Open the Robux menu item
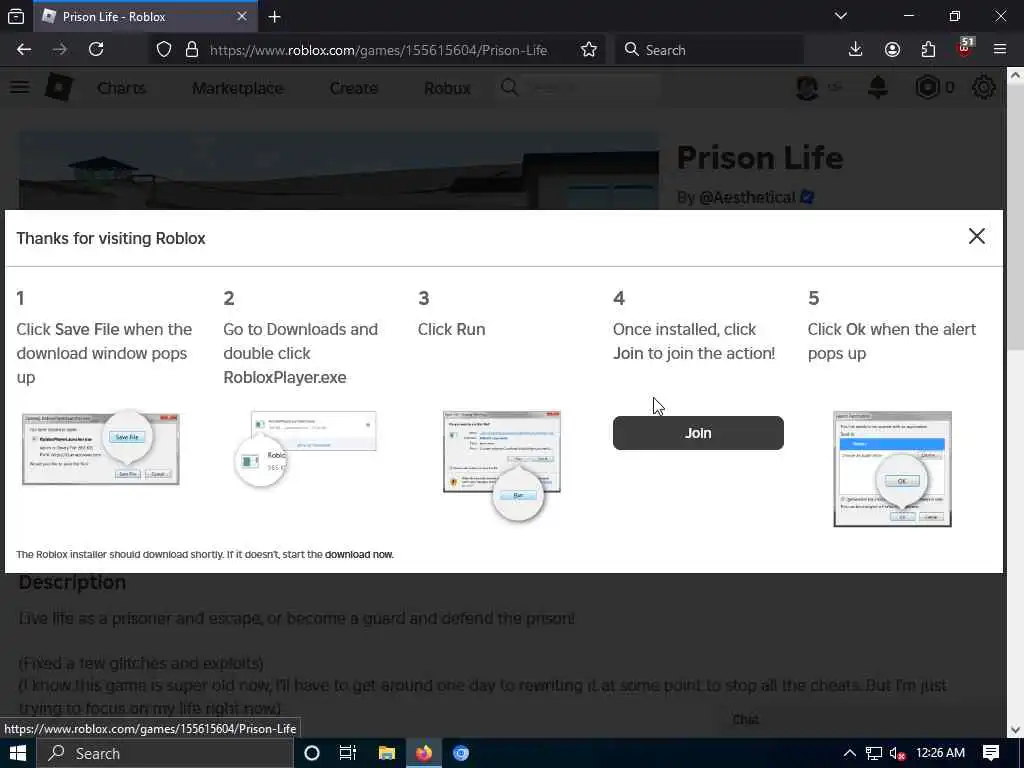 point(447,88)
